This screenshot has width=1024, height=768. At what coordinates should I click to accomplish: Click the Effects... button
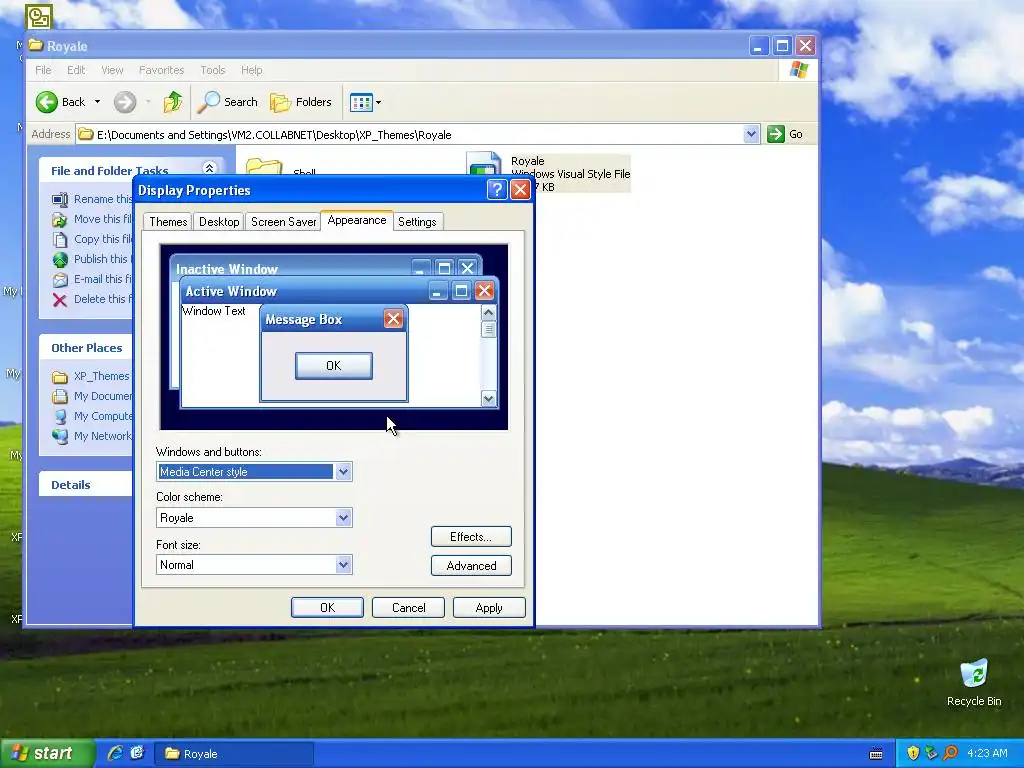471,537
